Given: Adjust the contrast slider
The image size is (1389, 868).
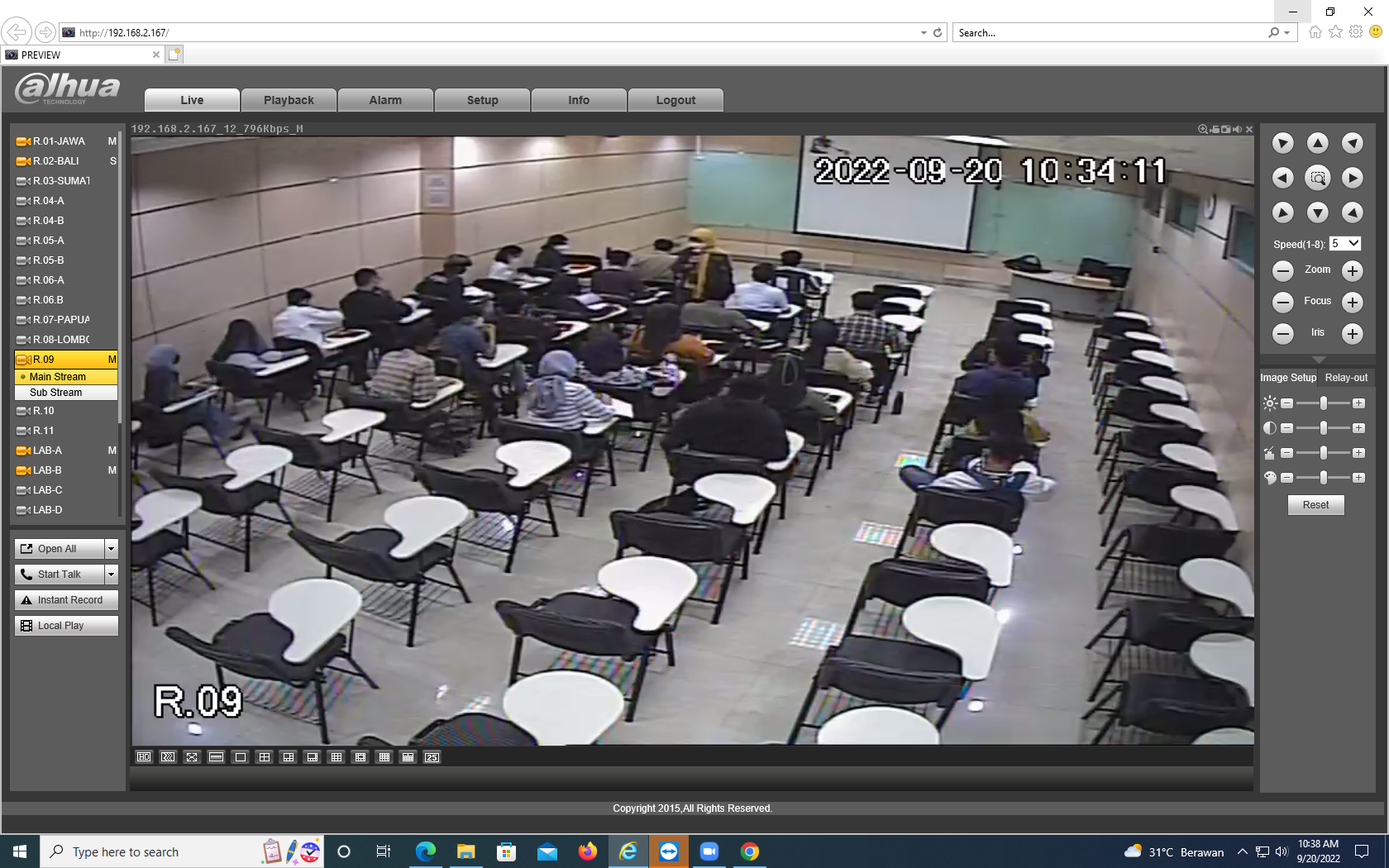Looking at the screenshot, I should 1323,428.
